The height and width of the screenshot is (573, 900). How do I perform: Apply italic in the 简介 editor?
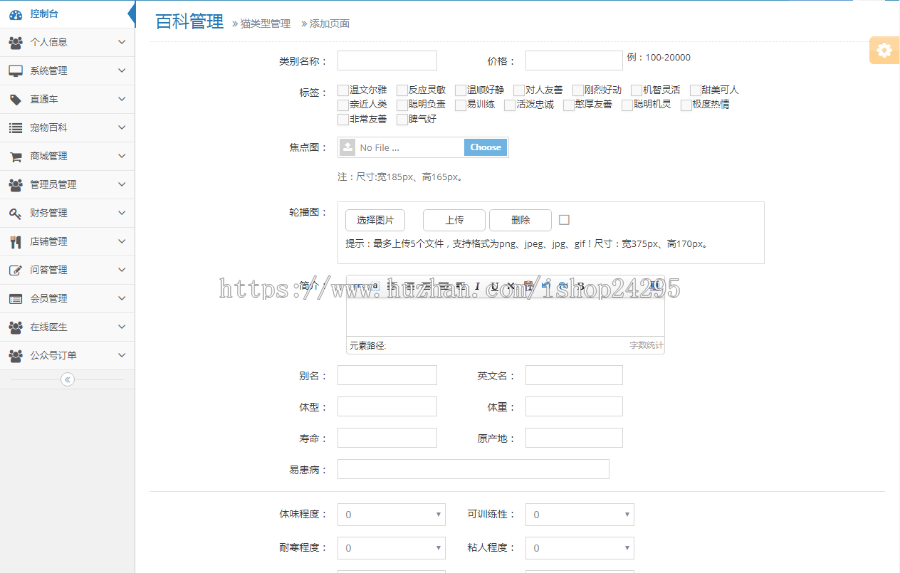(x=477, y=286)
